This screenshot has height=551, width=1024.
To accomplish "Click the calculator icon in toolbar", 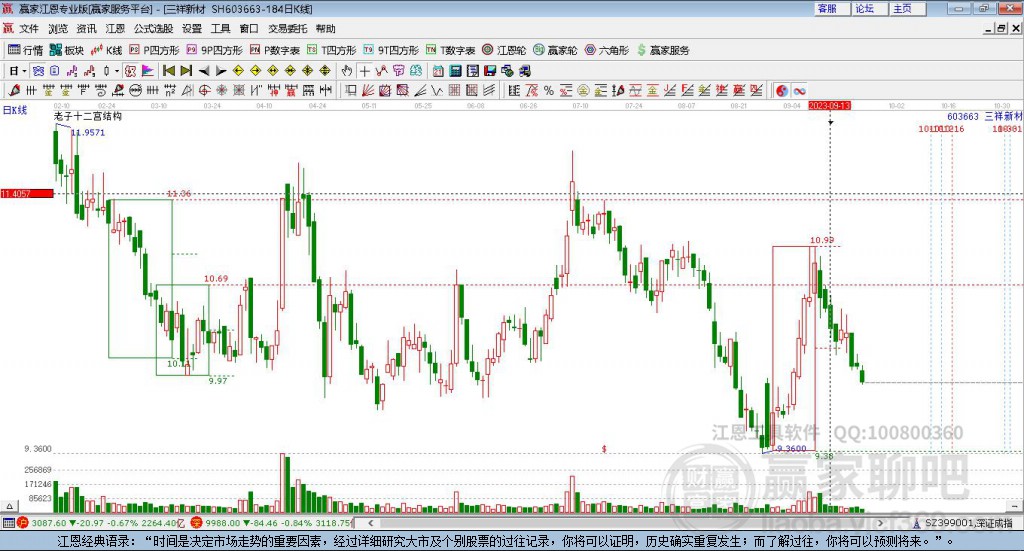I will 456,71.
